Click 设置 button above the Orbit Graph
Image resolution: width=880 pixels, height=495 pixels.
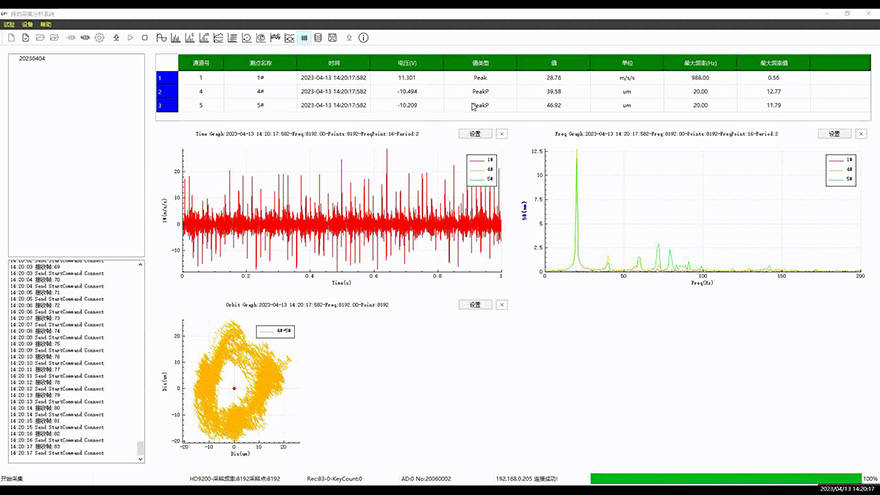(475, 304)
